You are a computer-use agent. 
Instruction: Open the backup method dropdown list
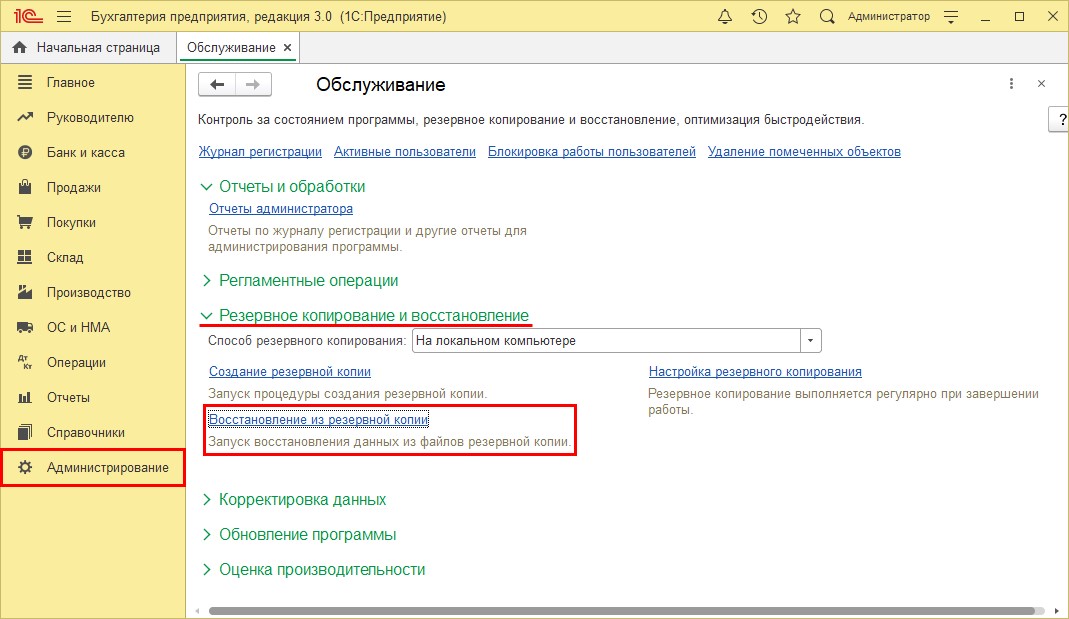(x=809, y=340)
